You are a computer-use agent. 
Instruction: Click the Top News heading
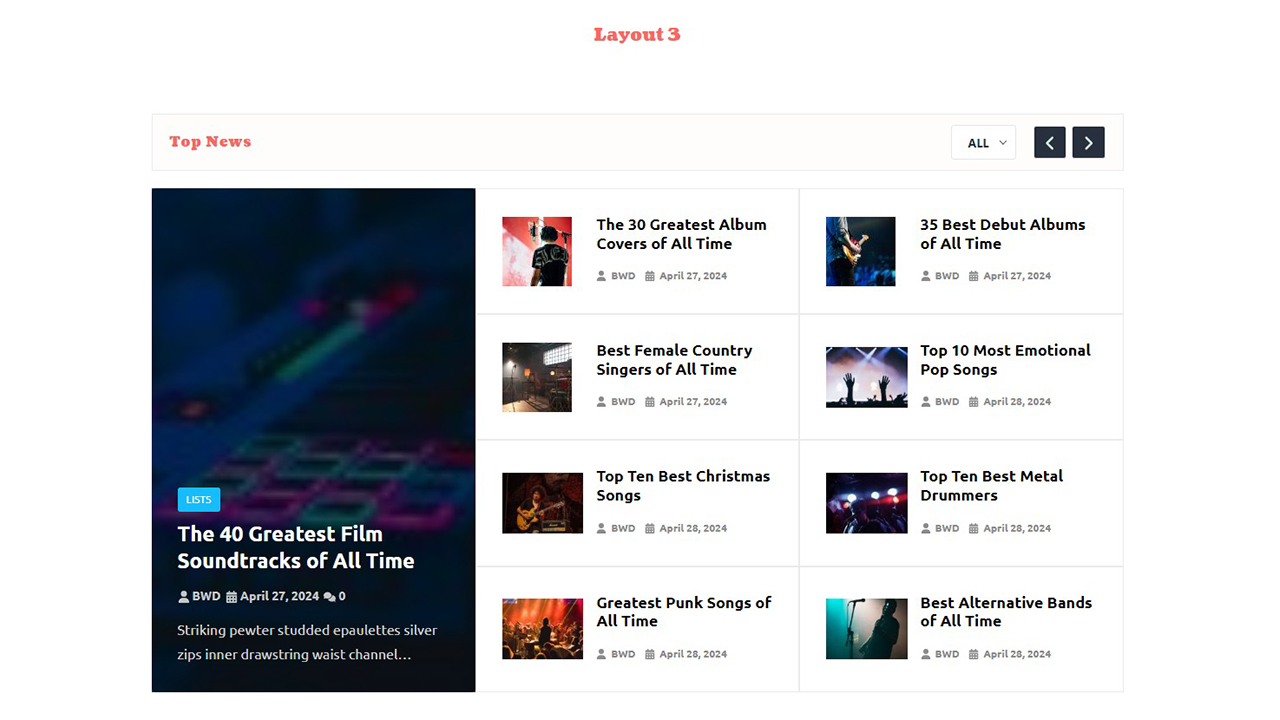[210, 142]
